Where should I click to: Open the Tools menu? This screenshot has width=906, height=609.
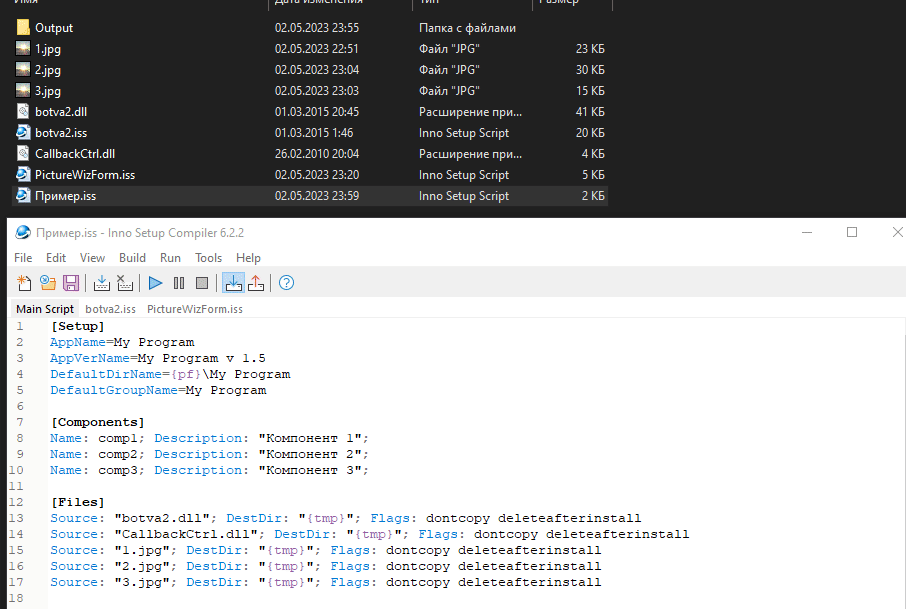(209, 258)
